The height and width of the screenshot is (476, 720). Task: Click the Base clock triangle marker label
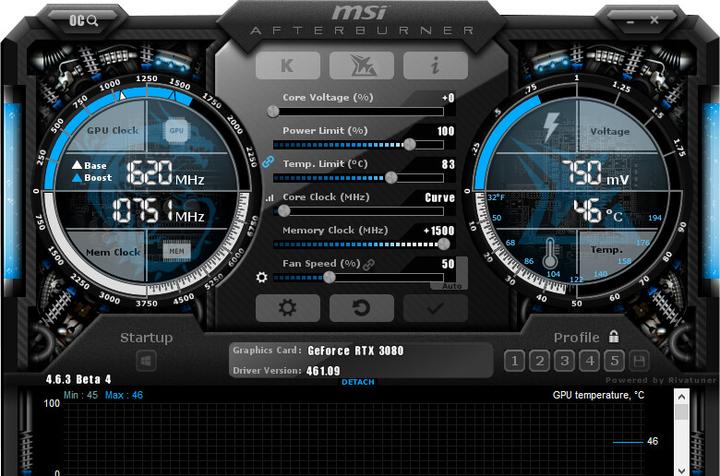[x=90, y=165]
